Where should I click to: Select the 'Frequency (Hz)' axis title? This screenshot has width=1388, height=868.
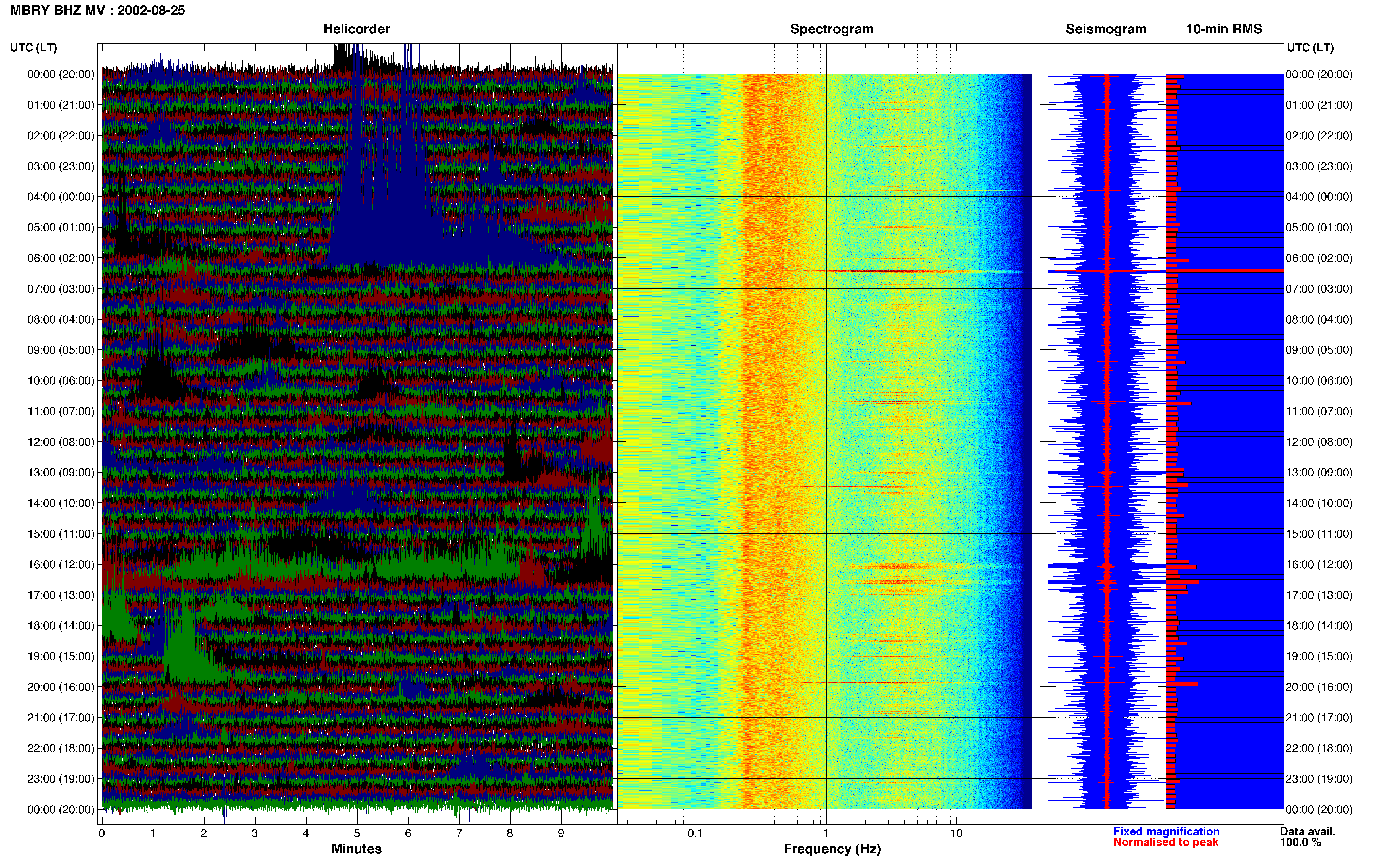[832, 849]
